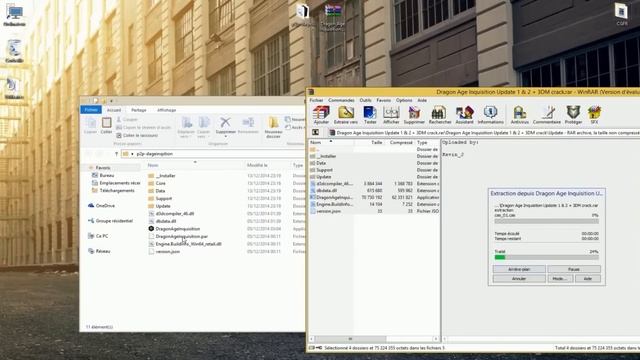The width and height of the screenshot is (640, 360).
Task: Open WinRAR Outils menu
Action: coord(365,100)
